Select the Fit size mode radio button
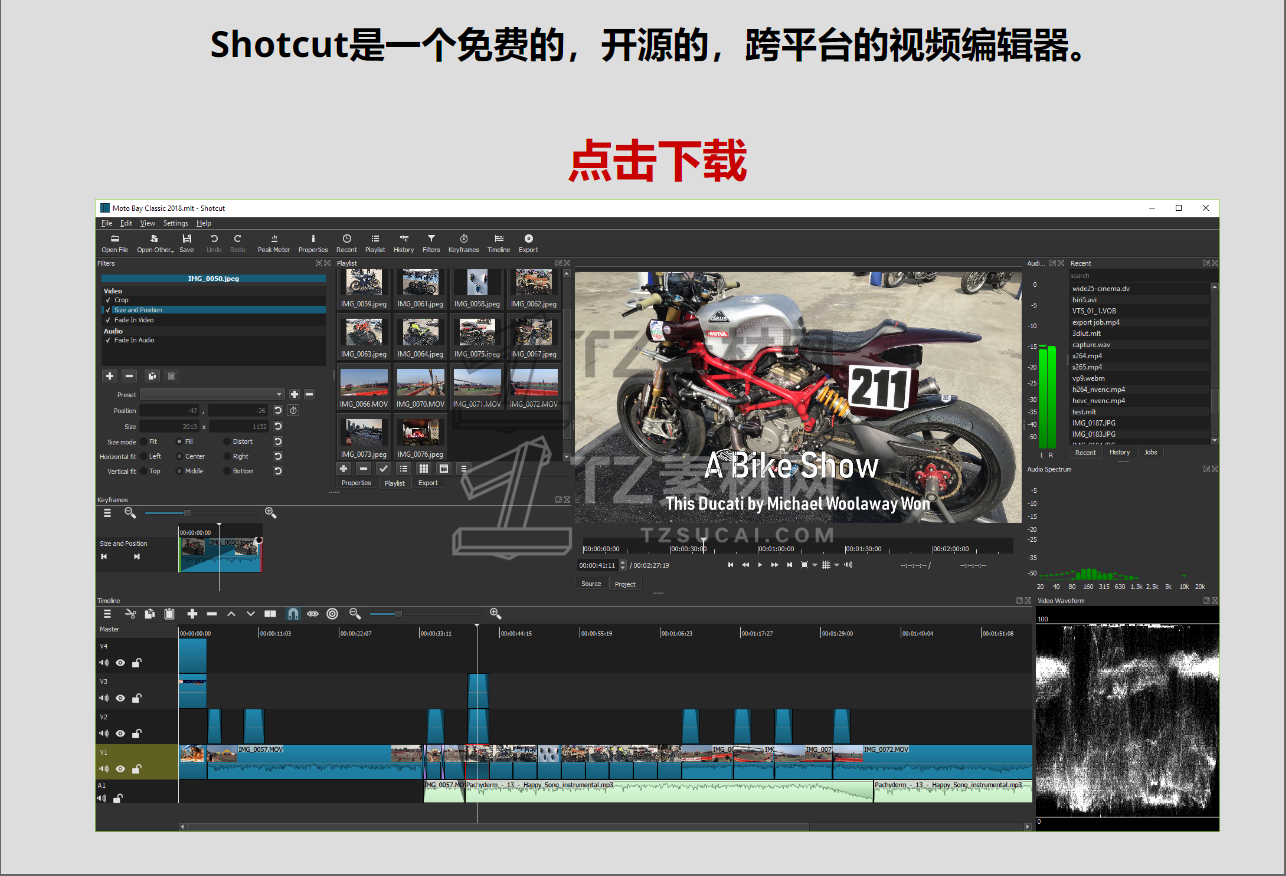This screenshot has height=876, width=1286. coord(143,441)
